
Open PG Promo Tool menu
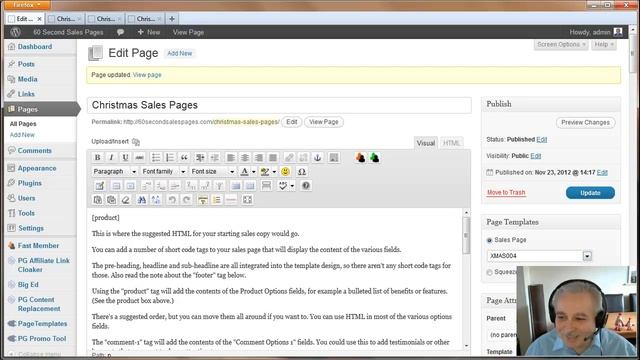[x=42, y=338]
